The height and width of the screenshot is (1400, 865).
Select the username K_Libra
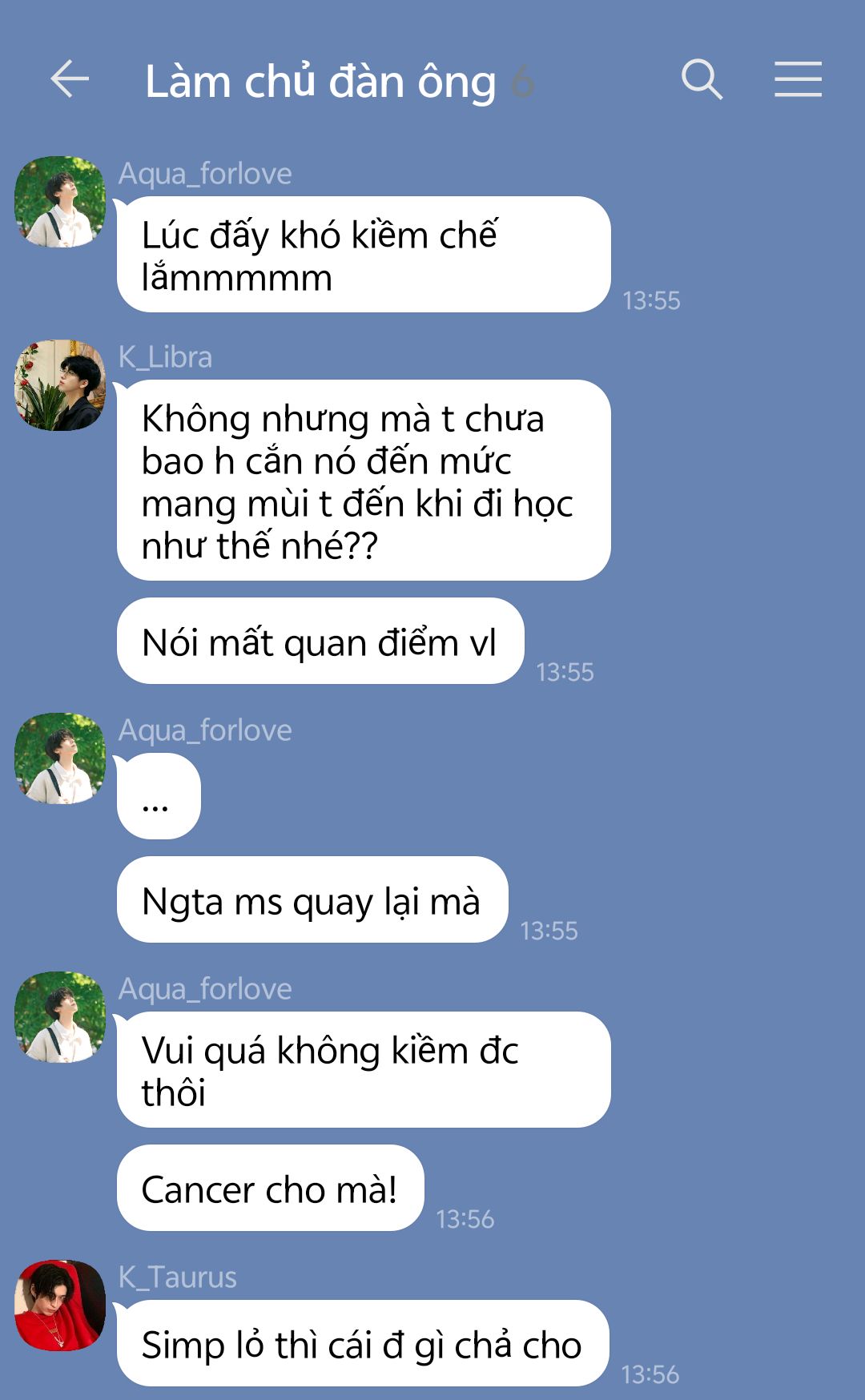coord(165,357)
